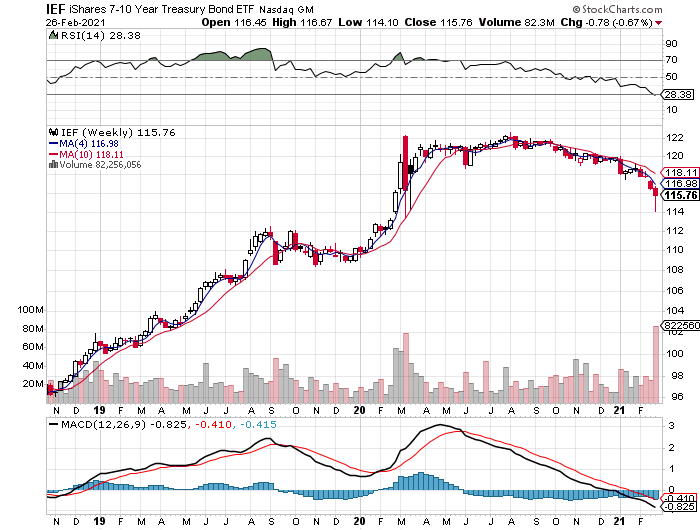
Task: Click the iShares 7-10 Year Treasury Bond ETF name
Action: click(x=162, y=9)
